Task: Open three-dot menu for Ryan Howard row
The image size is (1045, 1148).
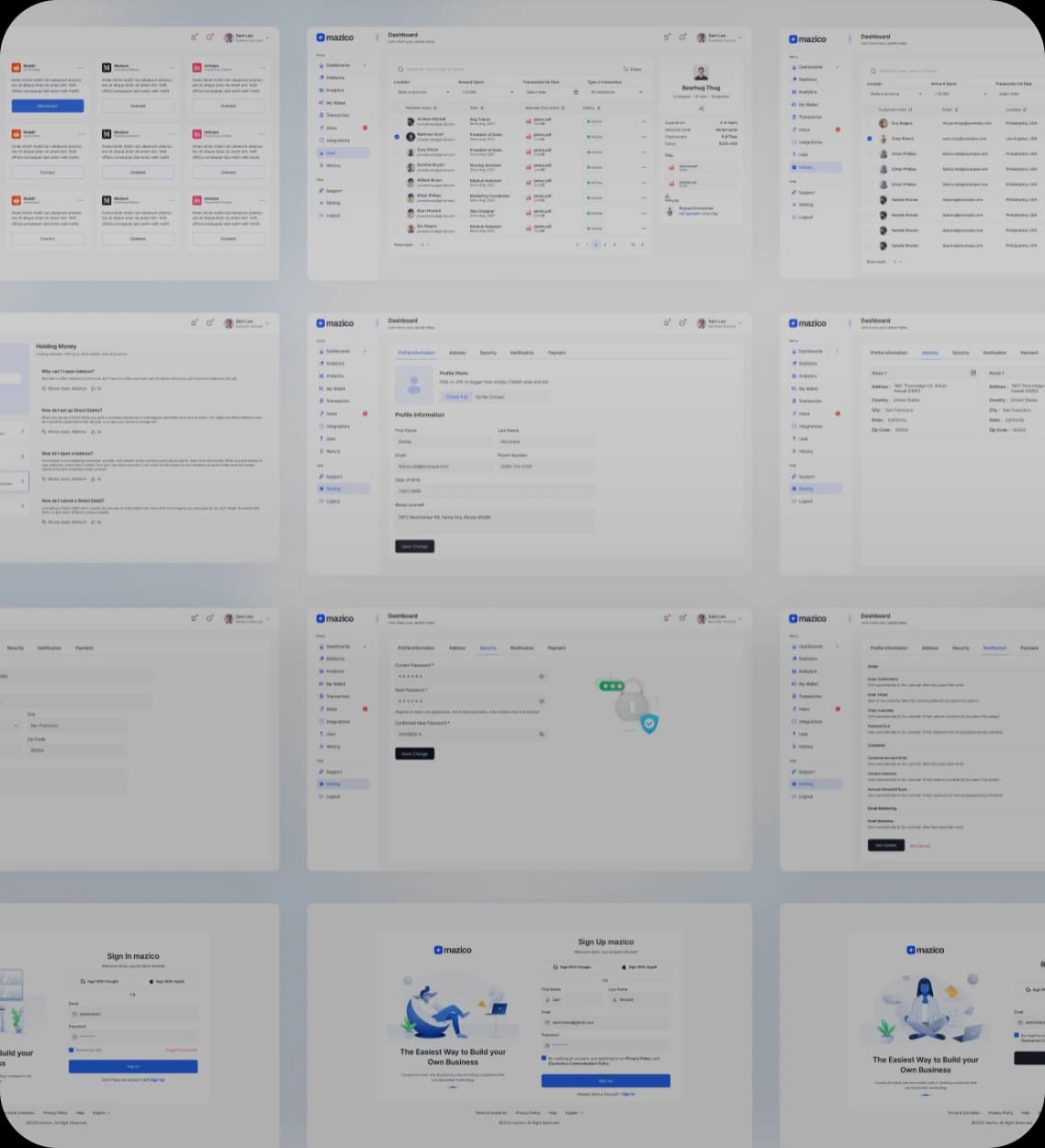Action: point(643,213)
